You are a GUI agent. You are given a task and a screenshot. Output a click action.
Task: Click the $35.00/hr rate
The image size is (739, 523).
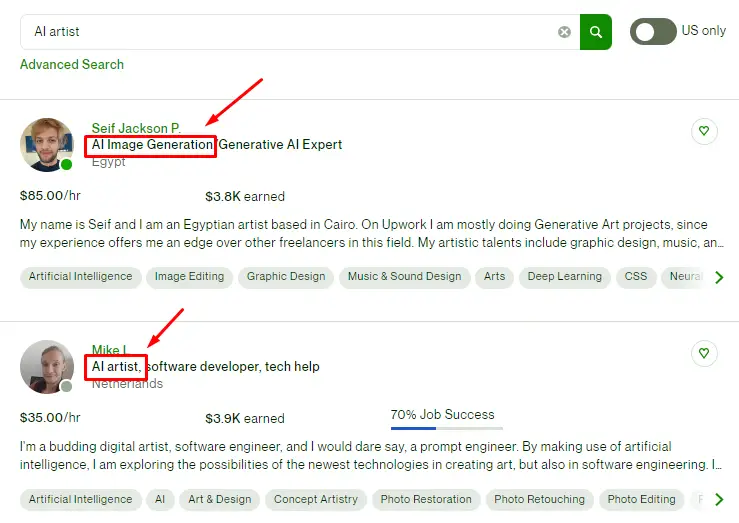click(x=50, y=417)
